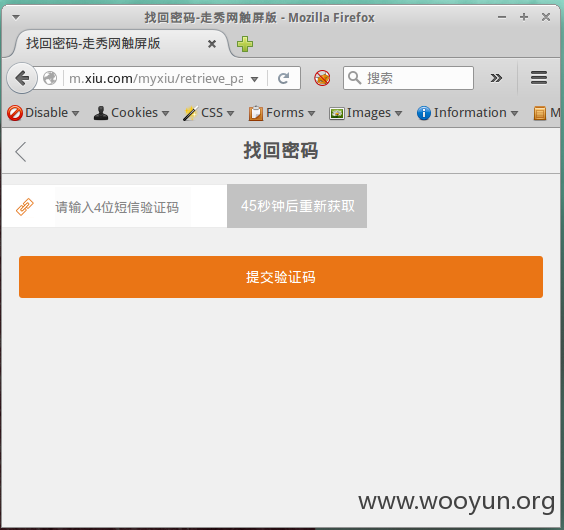Open the Forms toolbar menu

(x=282, y=113)
